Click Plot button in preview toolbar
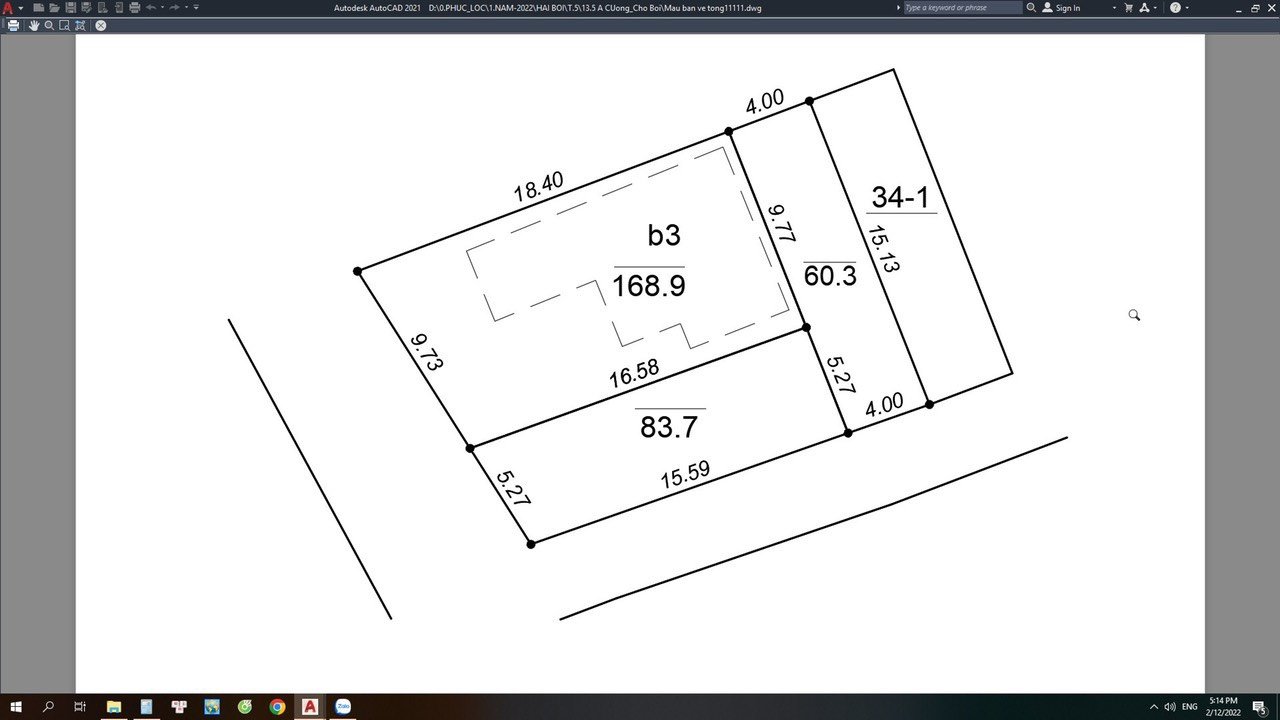 [x=13, y=25]
